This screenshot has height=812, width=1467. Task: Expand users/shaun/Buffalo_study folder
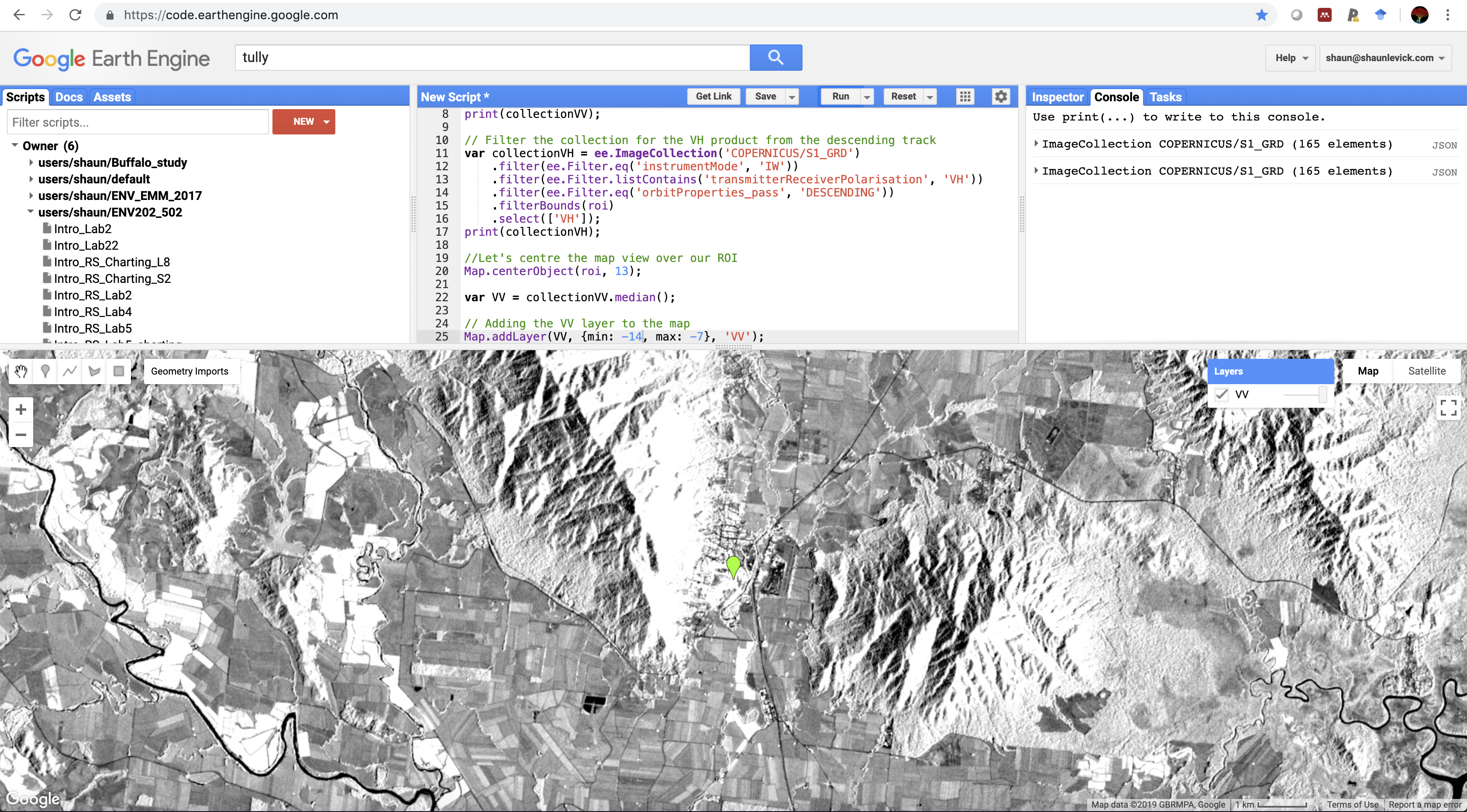click(x=29, y=162)
